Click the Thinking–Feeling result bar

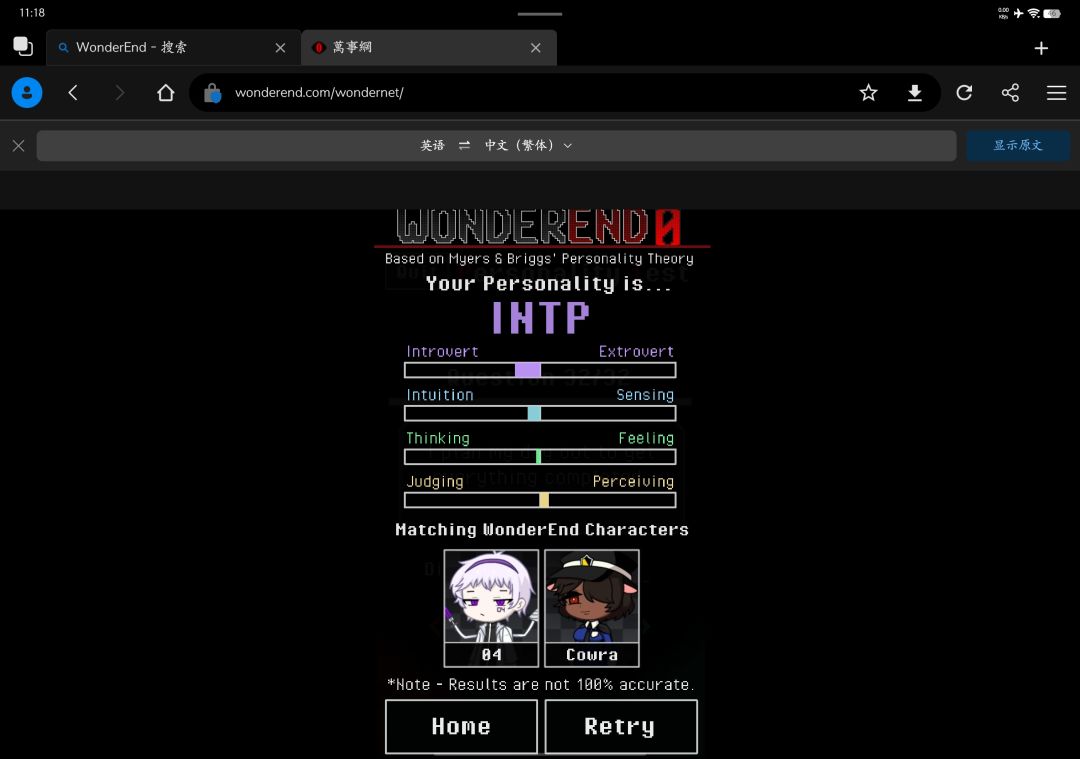click(x=540, y=457)
